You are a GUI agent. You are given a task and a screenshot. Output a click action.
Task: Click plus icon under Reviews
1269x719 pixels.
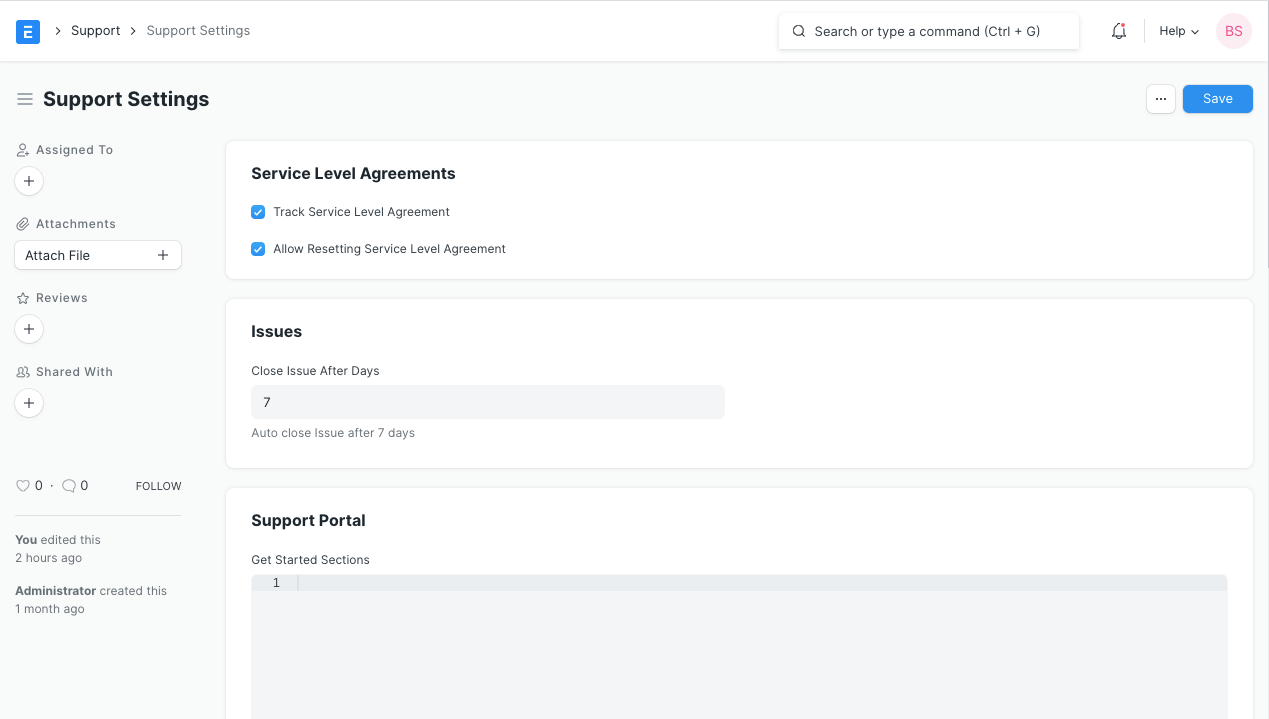[29, 329]
